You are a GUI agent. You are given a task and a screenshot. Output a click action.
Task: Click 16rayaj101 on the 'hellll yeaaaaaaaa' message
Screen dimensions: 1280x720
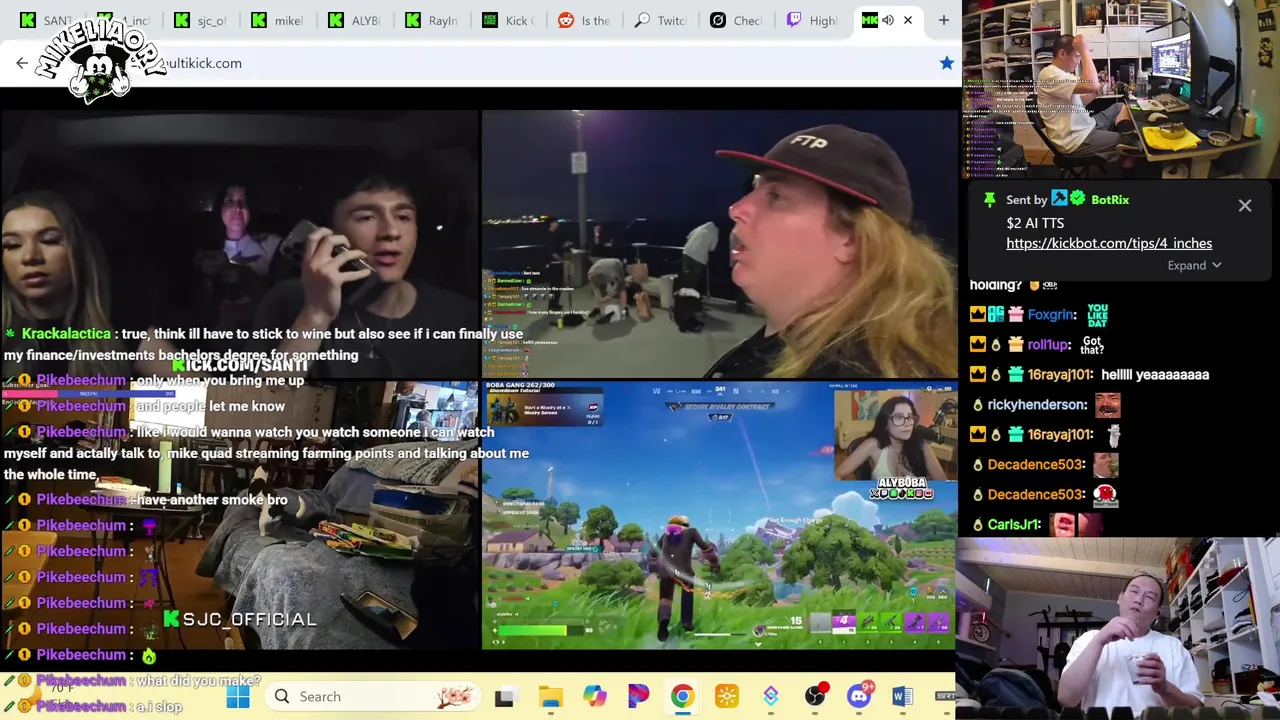tap(1059, 374)
